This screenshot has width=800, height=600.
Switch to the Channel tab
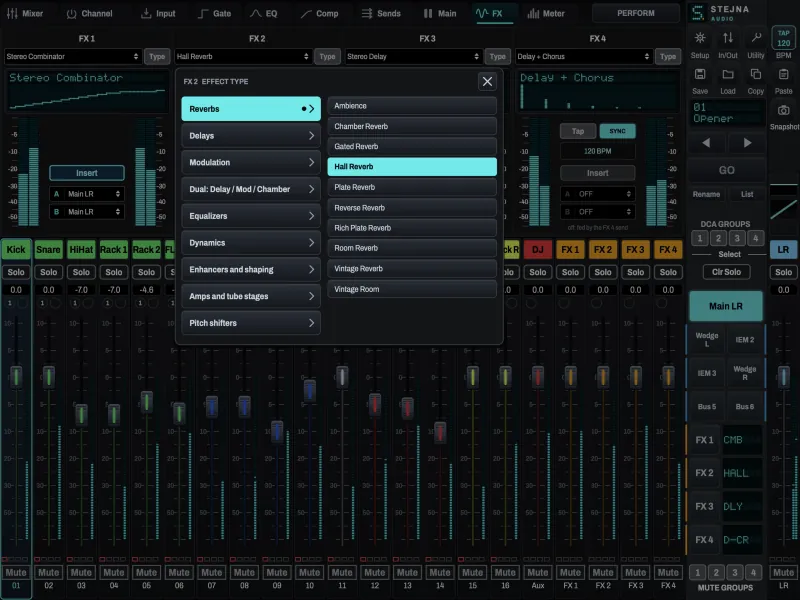89,13
